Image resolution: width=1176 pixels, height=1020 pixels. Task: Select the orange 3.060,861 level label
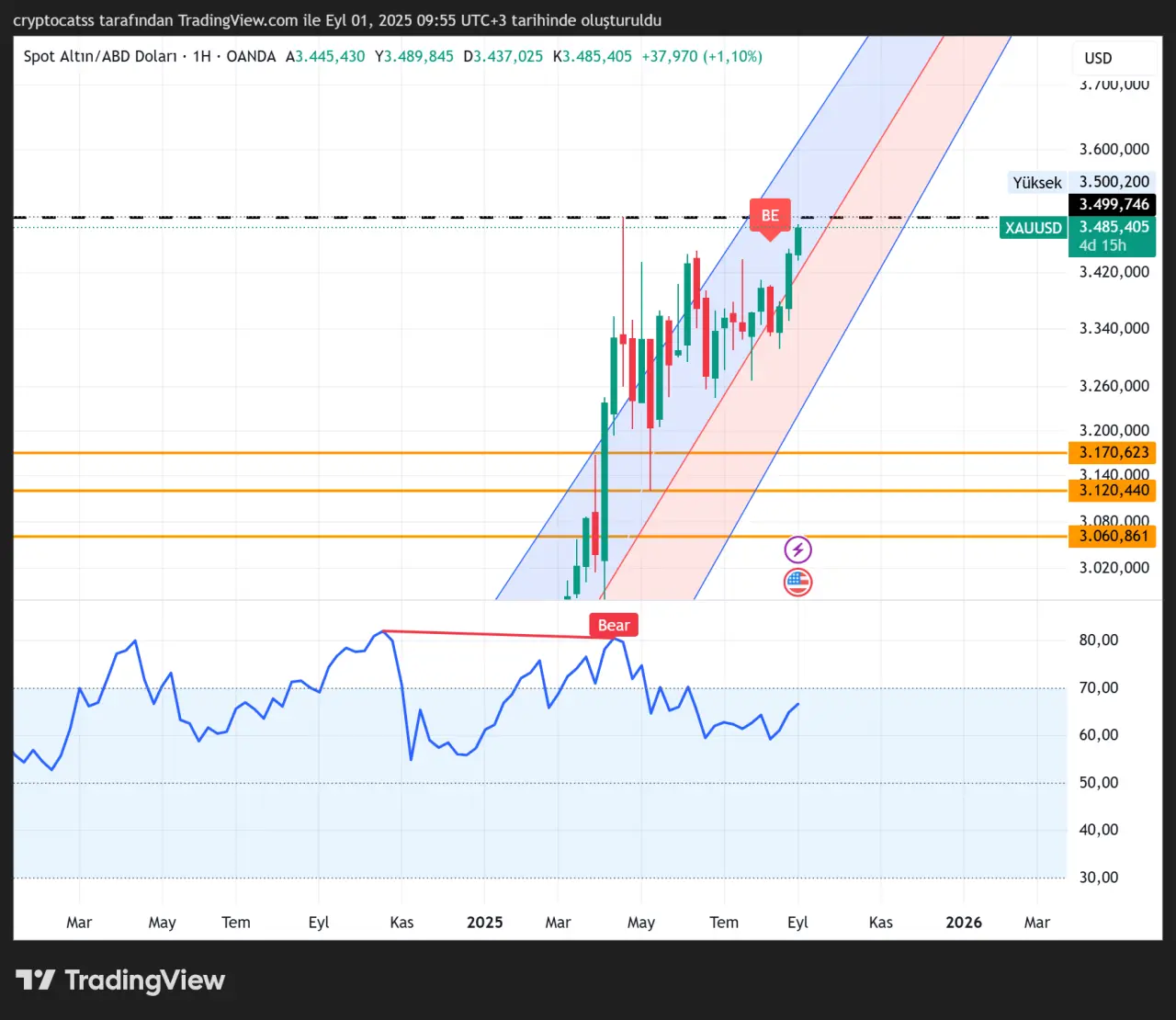tap(1113, 537)
